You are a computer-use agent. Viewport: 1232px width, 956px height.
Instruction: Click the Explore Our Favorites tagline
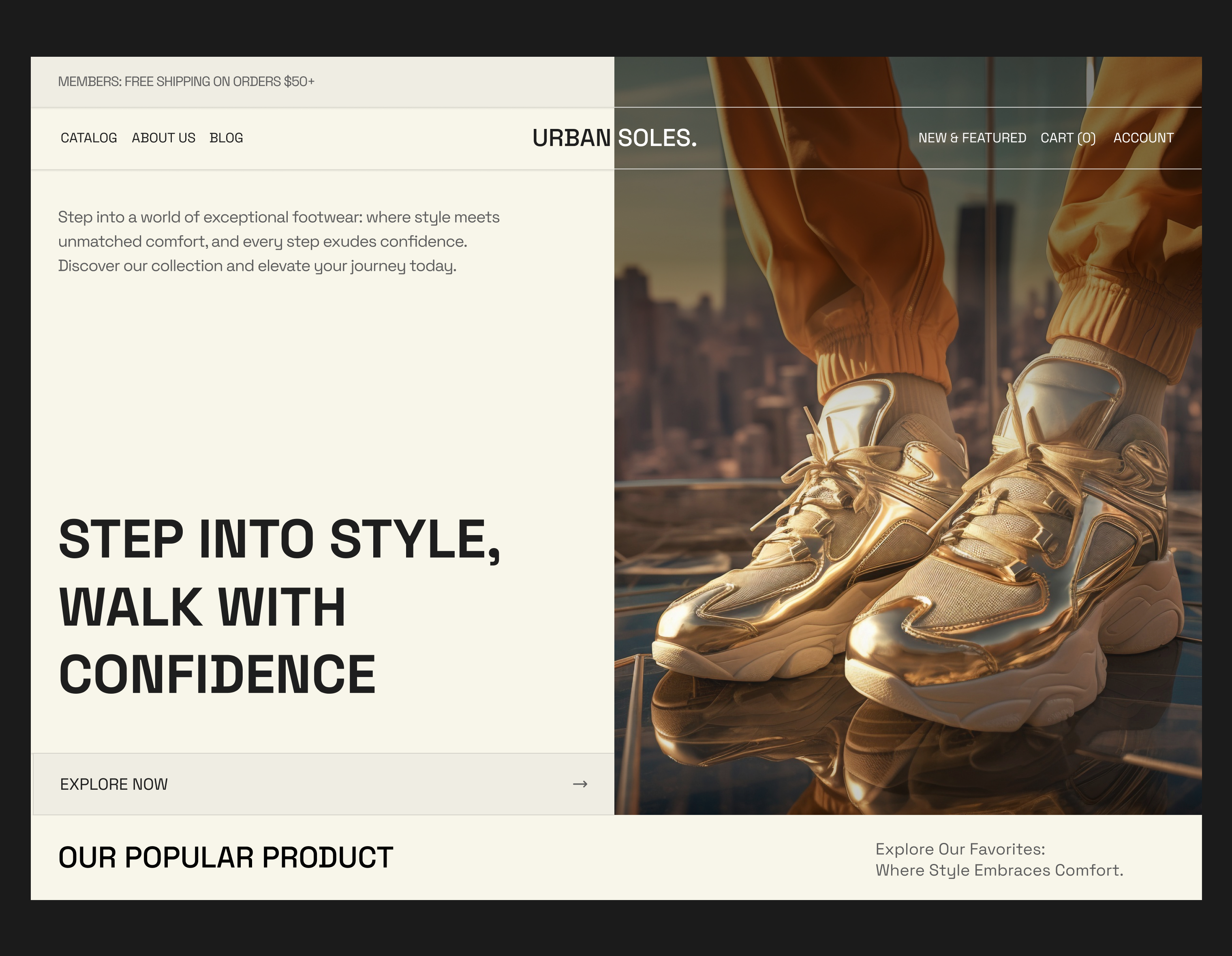tap(999, 860)
